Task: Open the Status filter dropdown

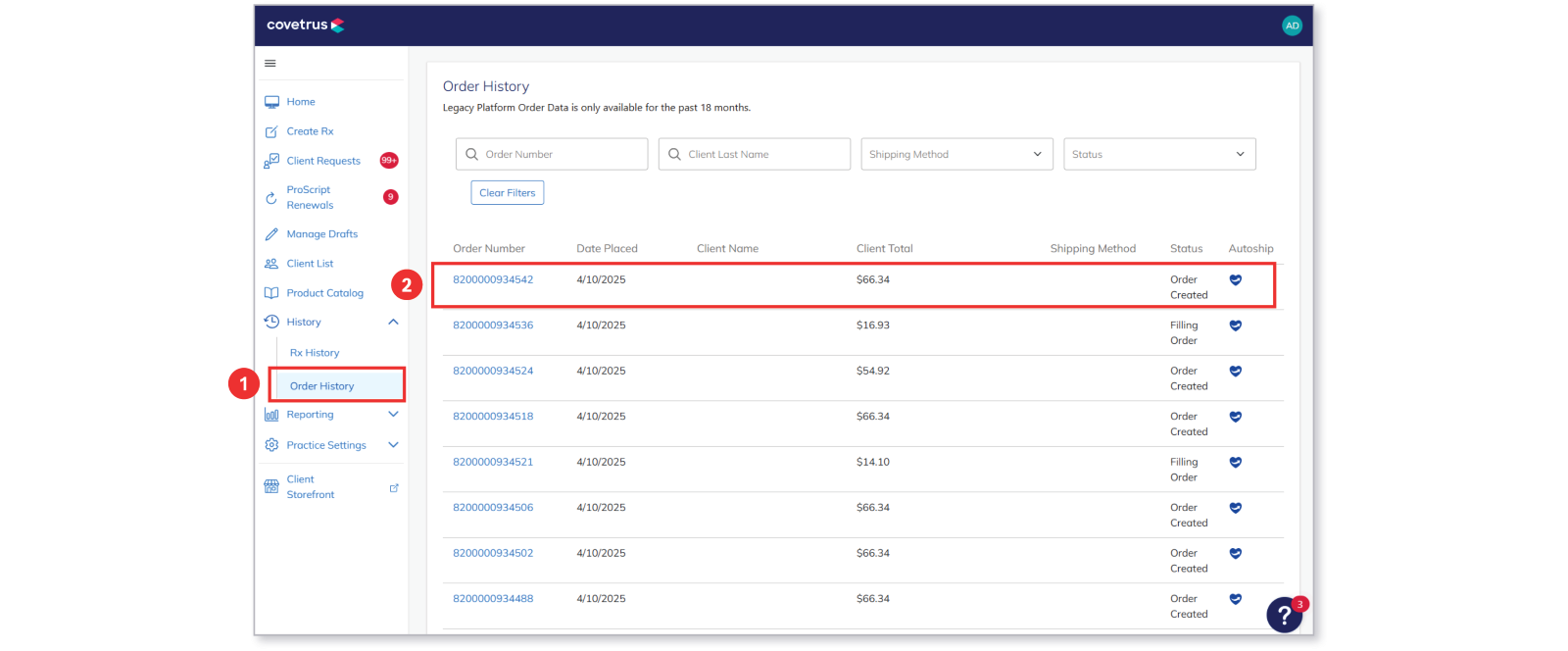Action: point(1159,154)
